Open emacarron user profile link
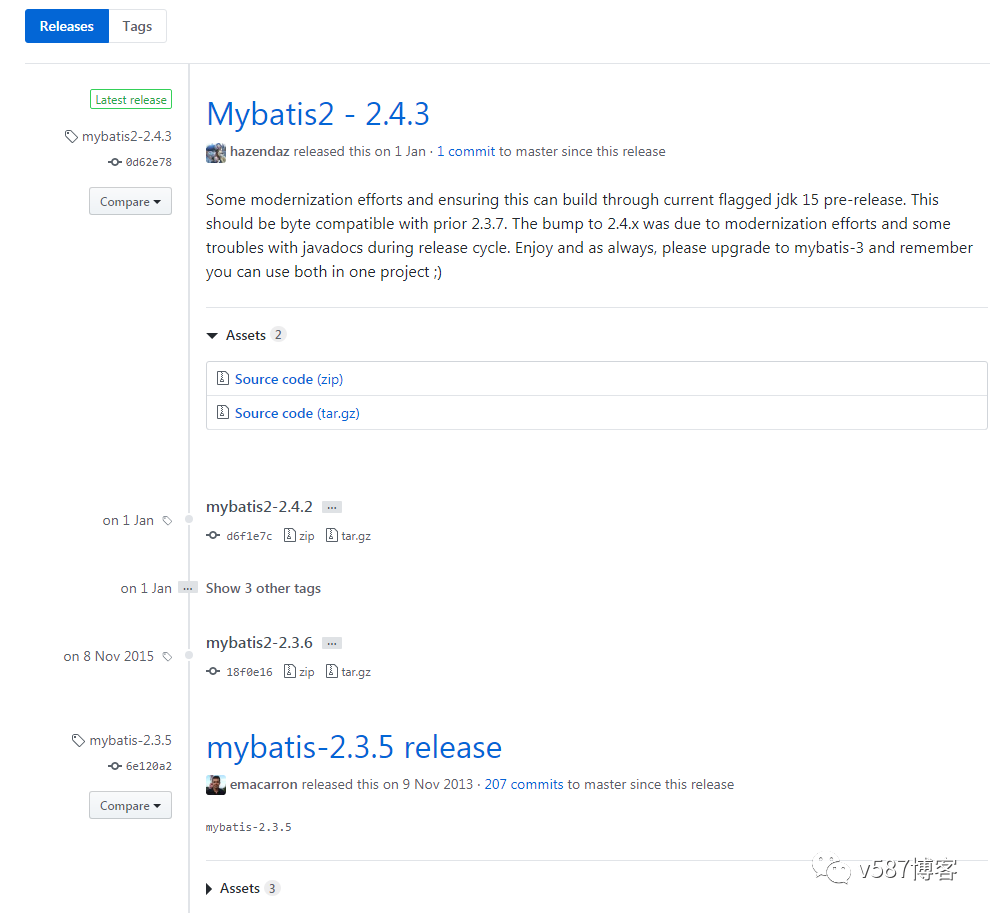This screenshot has width=990, height=913. click(263, 784)
